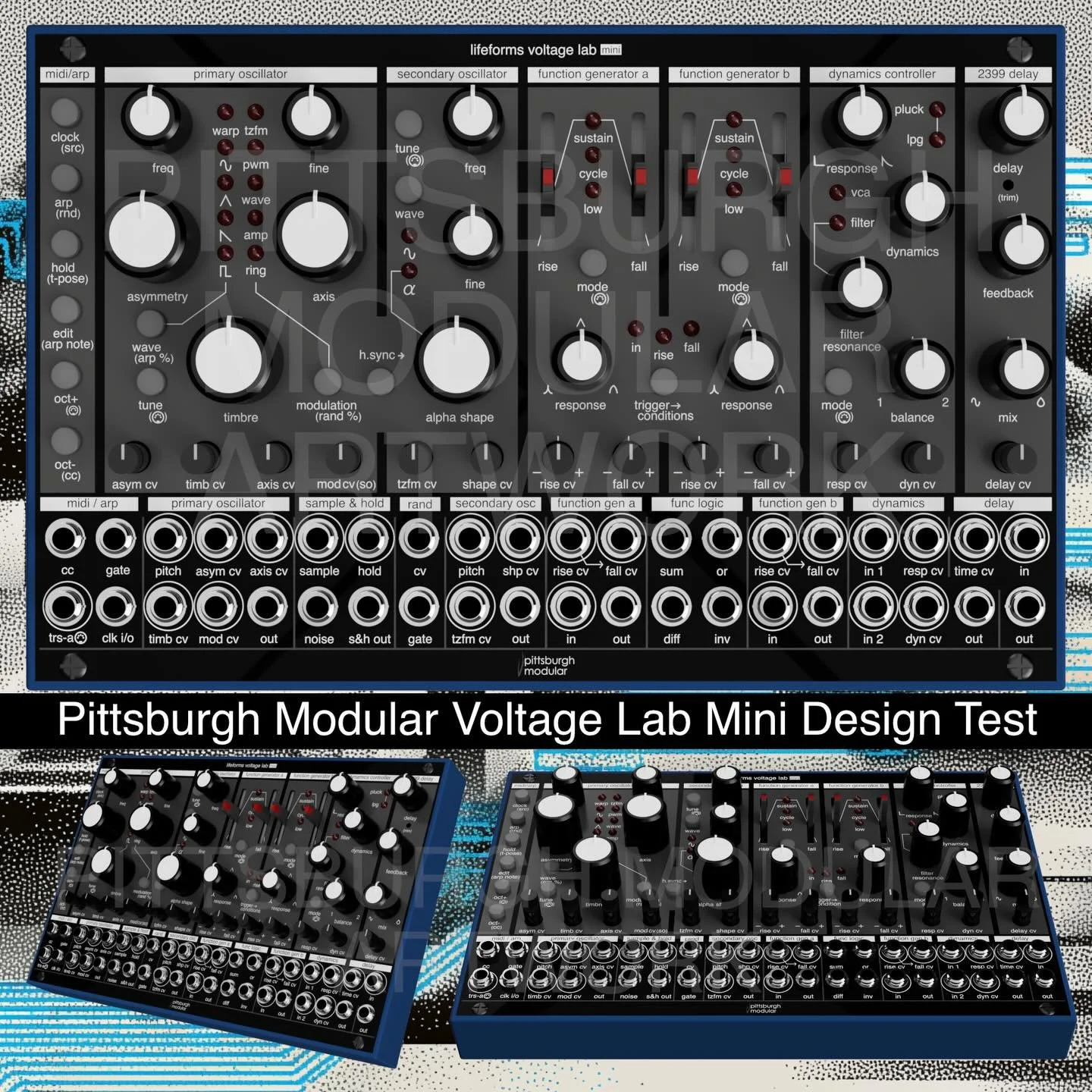1092x1092 pixels.
Task: Click the clk i/o jack
Action: (x=117, y=607)
